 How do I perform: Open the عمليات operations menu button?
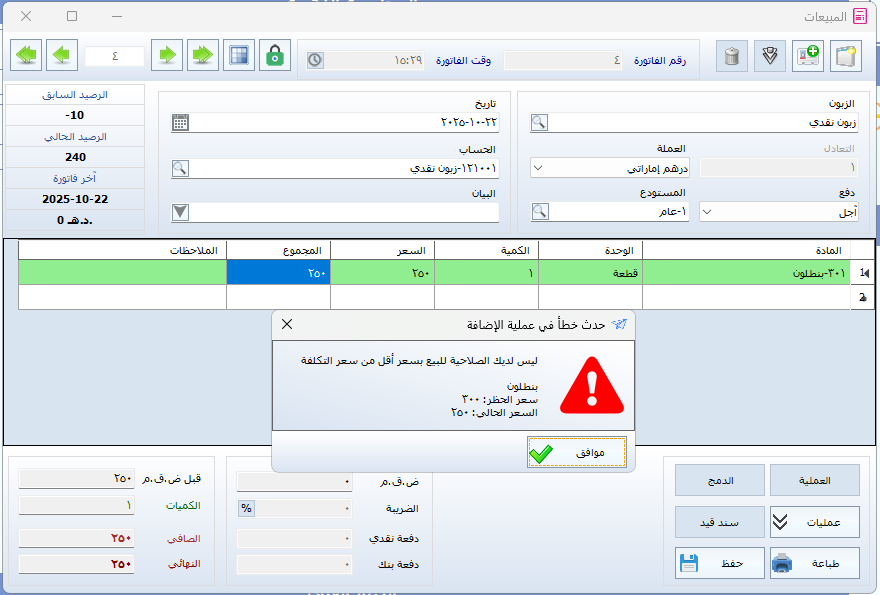pos(814,522)
